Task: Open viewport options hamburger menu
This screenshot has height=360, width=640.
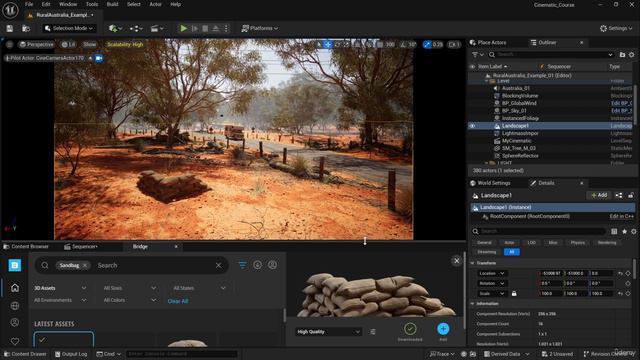Action: point(10,44)
